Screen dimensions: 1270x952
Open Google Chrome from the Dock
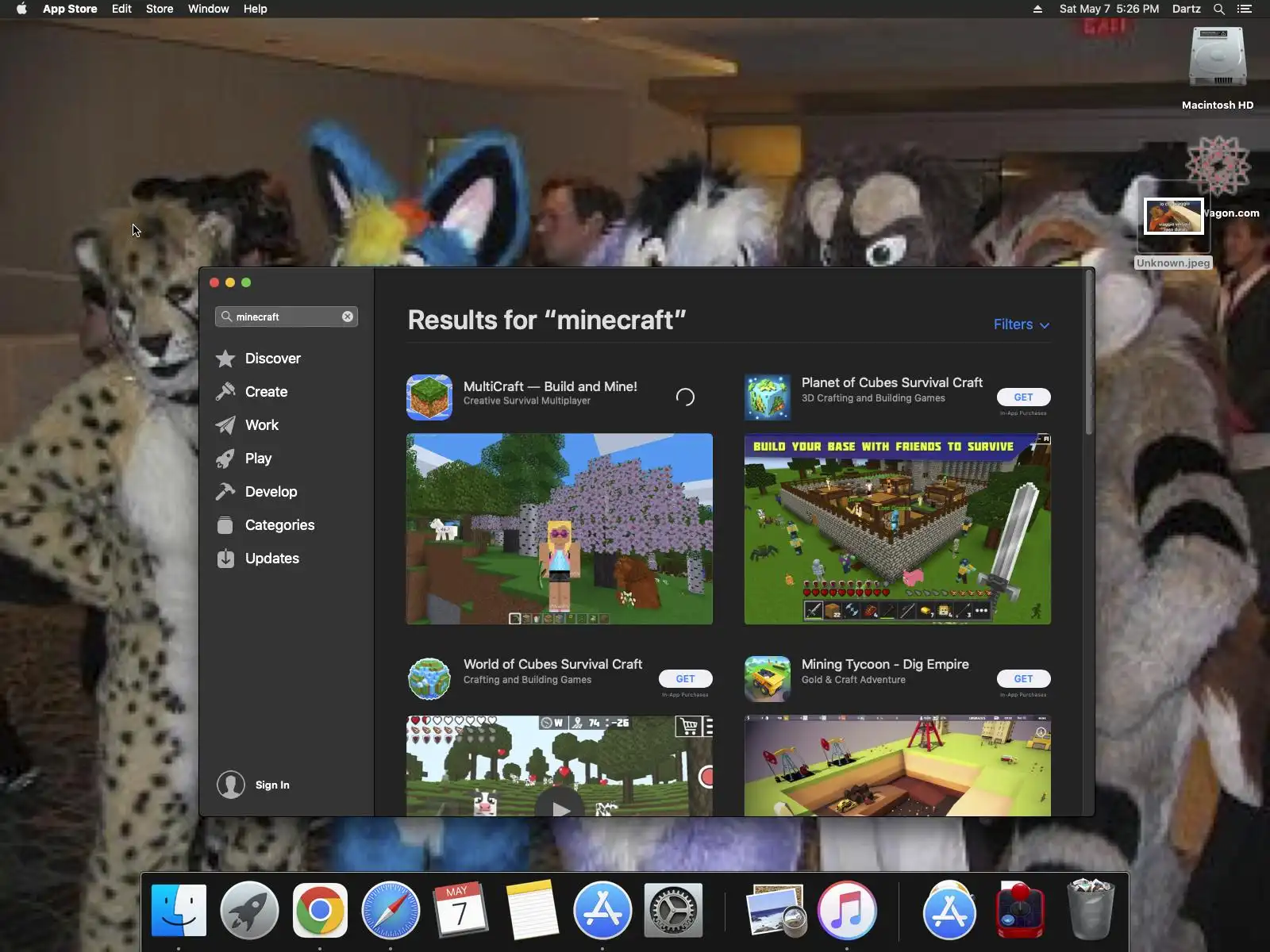[x=320, y=910]
